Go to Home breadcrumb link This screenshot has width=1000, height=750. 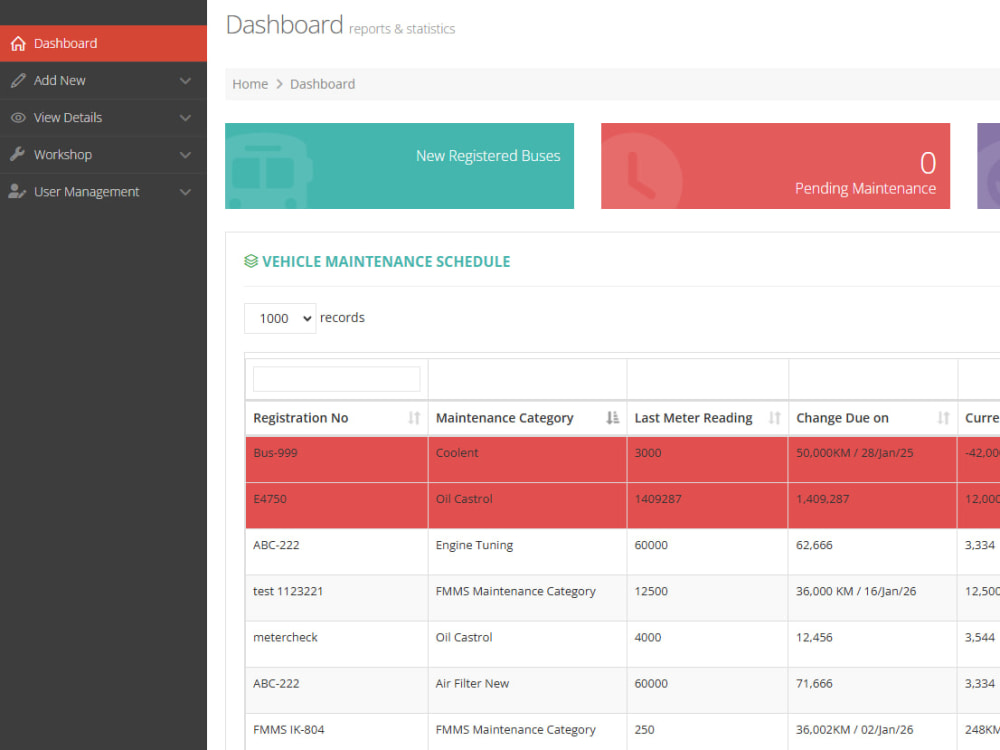[250, 84]
